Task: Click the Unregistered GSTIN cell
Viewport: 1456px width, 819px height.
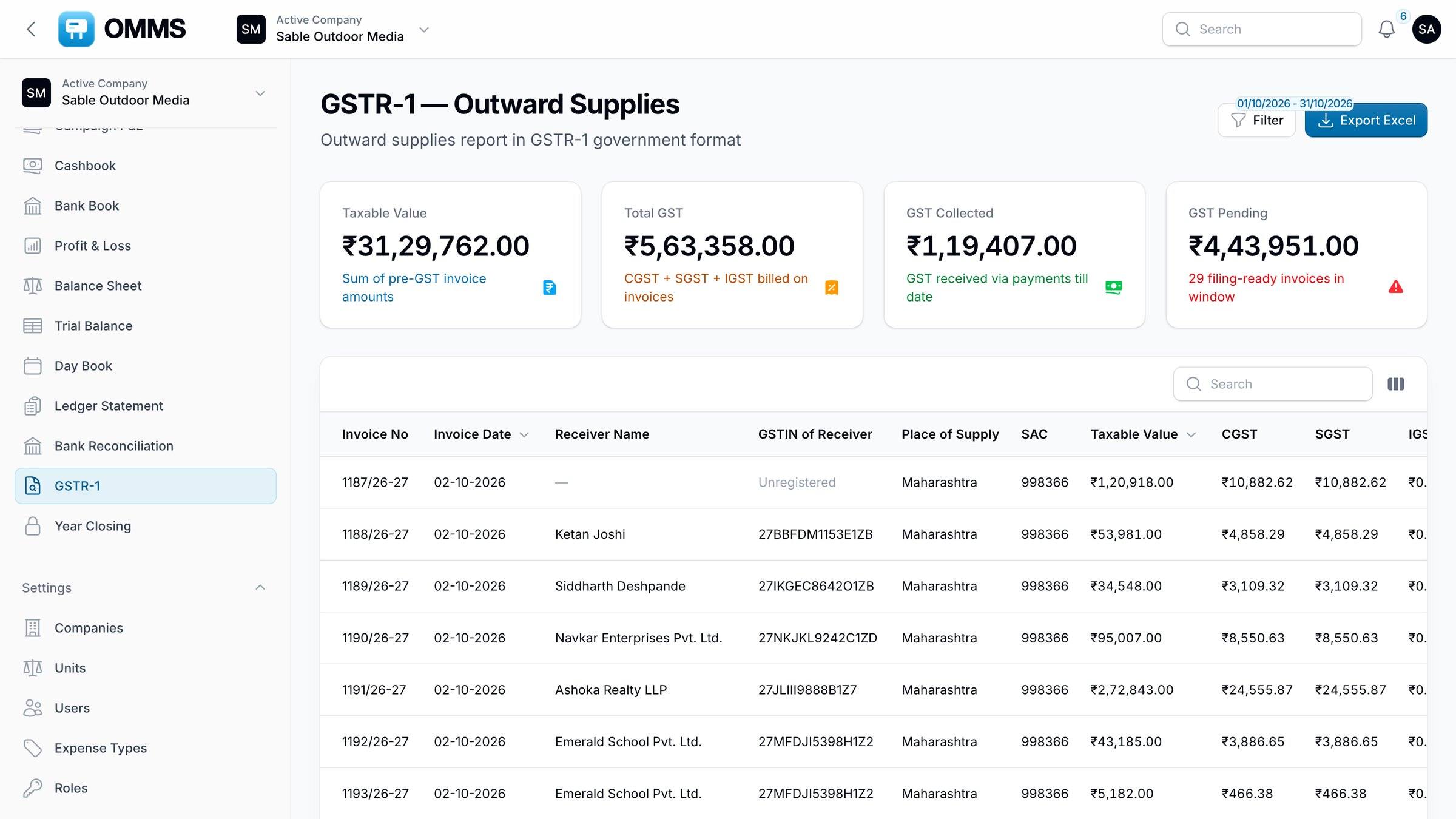Action: pyautogui.click(x=797, y=482)
